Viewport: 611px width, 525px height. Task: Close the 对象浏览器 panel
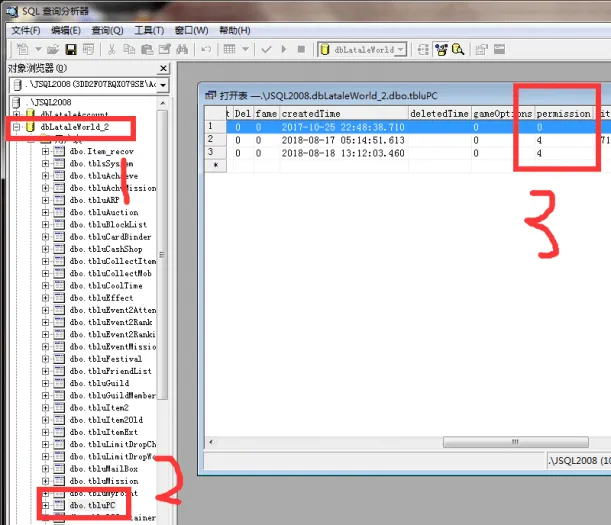(x=164, y=69)
